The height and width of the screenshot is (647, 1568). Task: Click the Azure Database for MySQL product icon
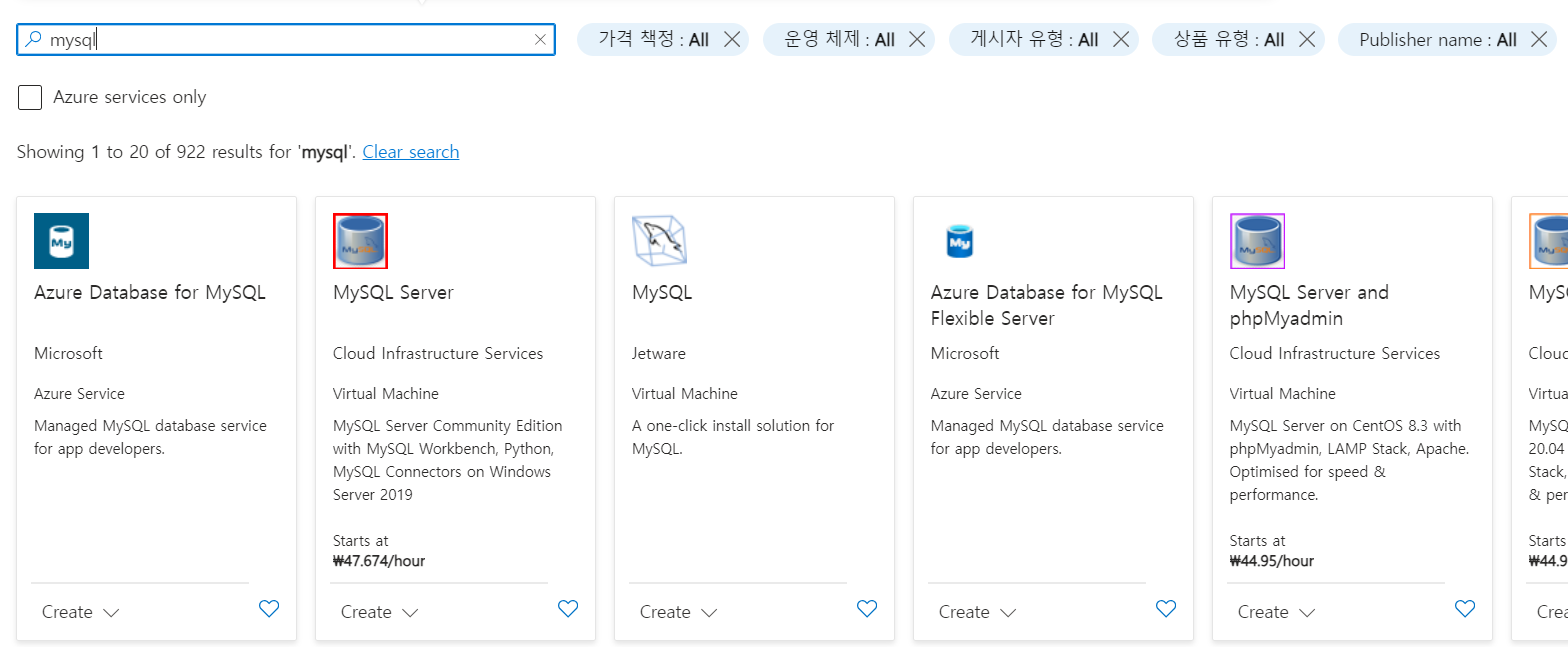point(61,241)
